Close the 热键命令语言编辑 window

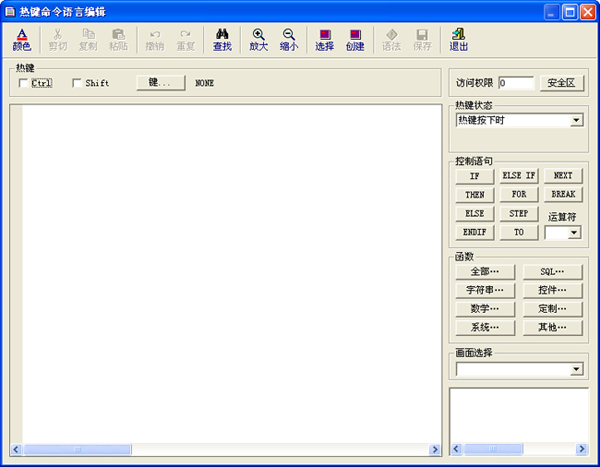coord(587,12)
